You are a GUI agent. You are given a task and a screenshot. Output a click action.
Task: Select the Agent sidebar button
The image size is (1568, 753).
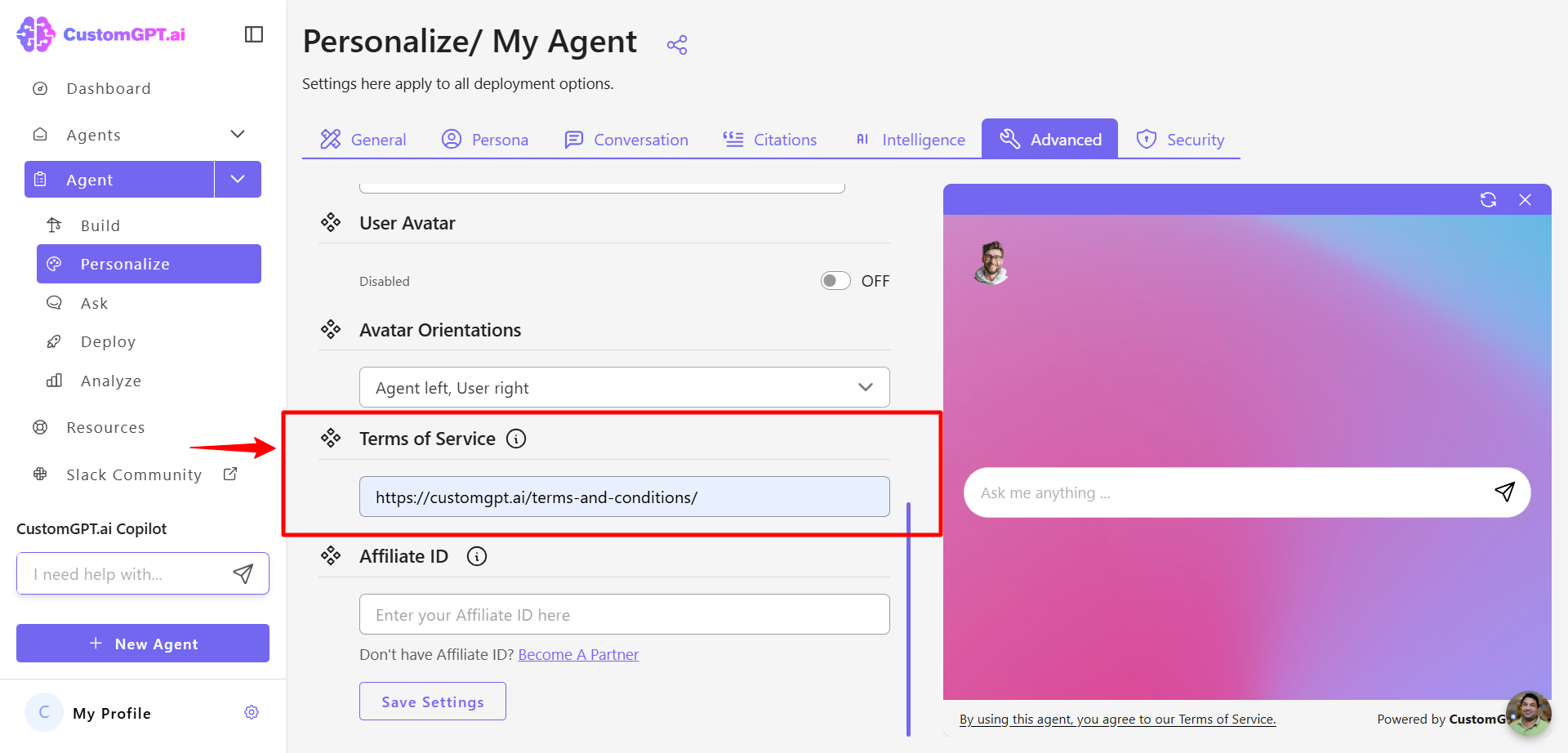coord(119,180)
